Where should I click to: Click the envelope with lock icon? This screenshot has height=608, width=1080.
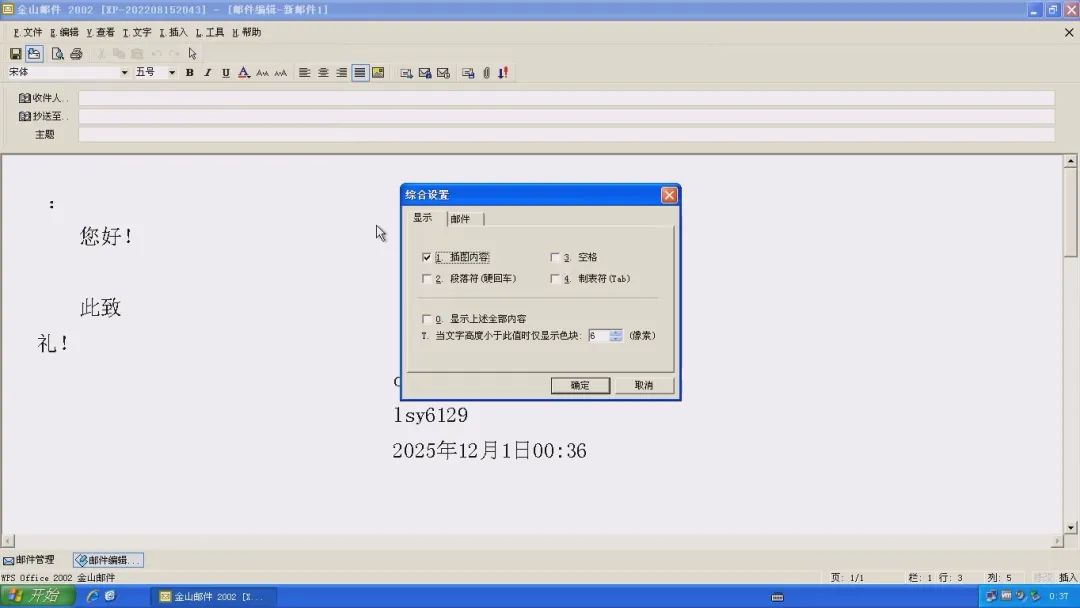[x=425, y=73]
